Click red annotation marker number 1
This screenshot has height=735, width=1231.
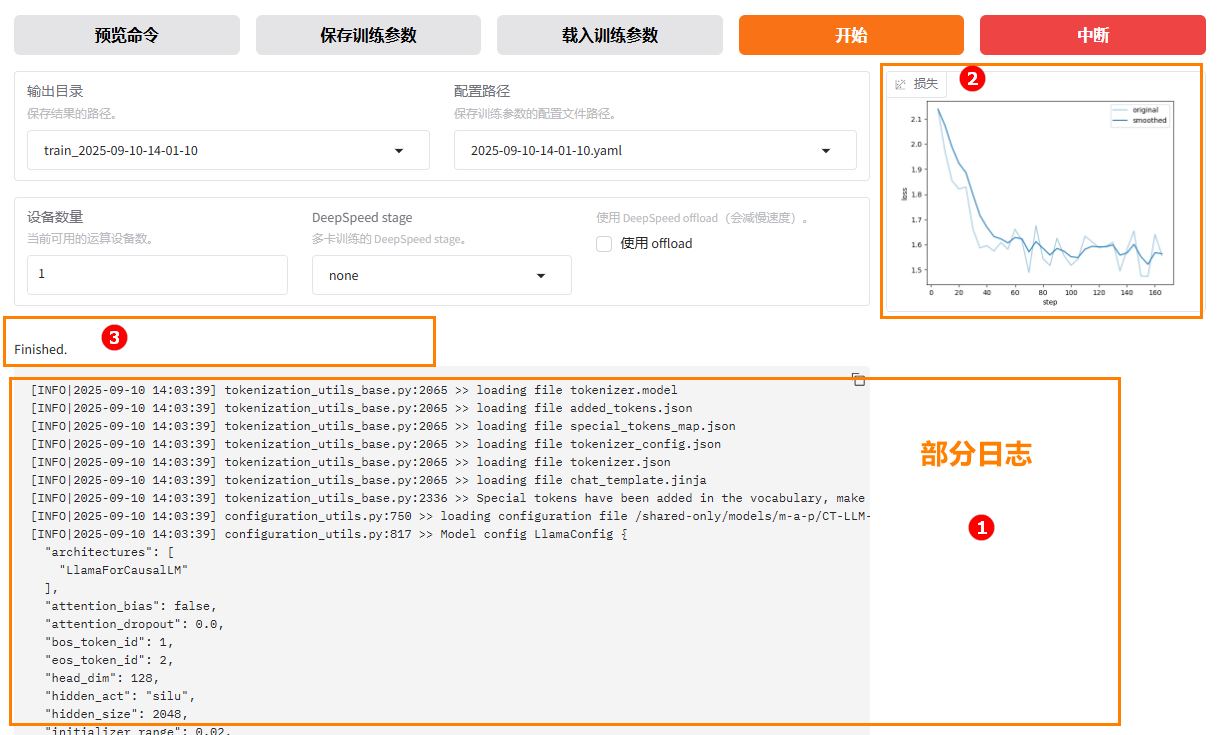(x=982, y=527)
